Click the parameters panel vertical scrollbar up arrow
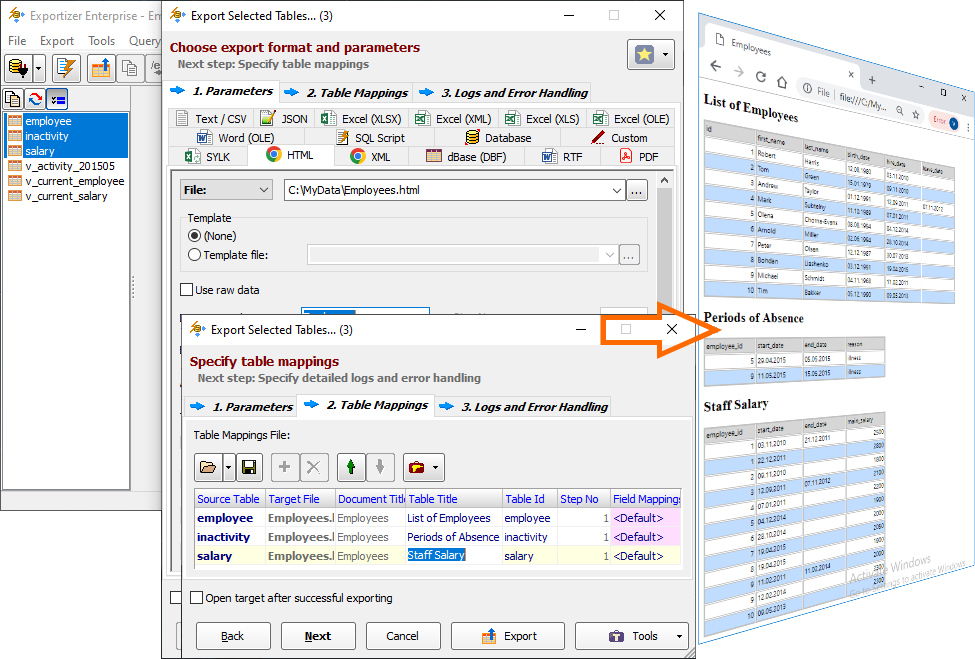The height and width of the screenshot is (659, 975). [664, 180]
